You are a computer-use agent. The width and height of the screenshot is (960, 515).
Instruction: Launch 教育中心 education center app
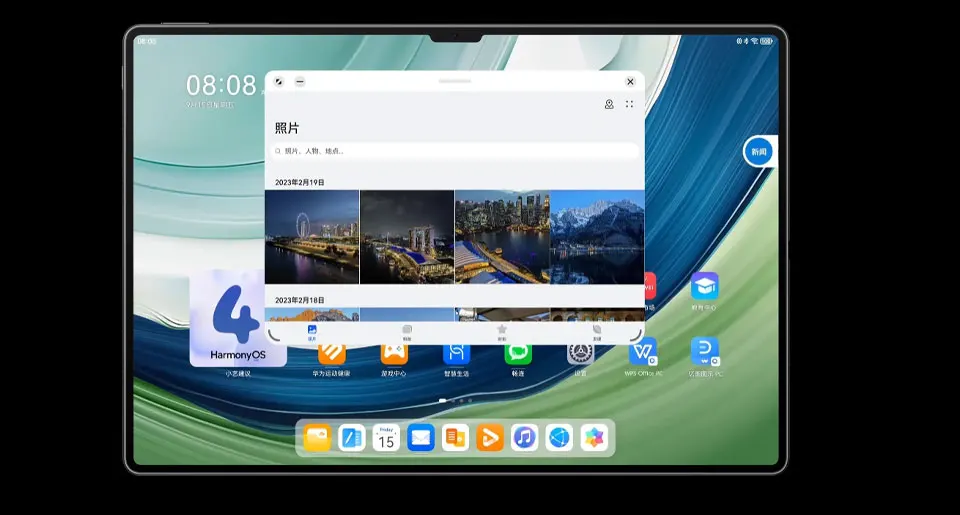(x=705, y=287)
